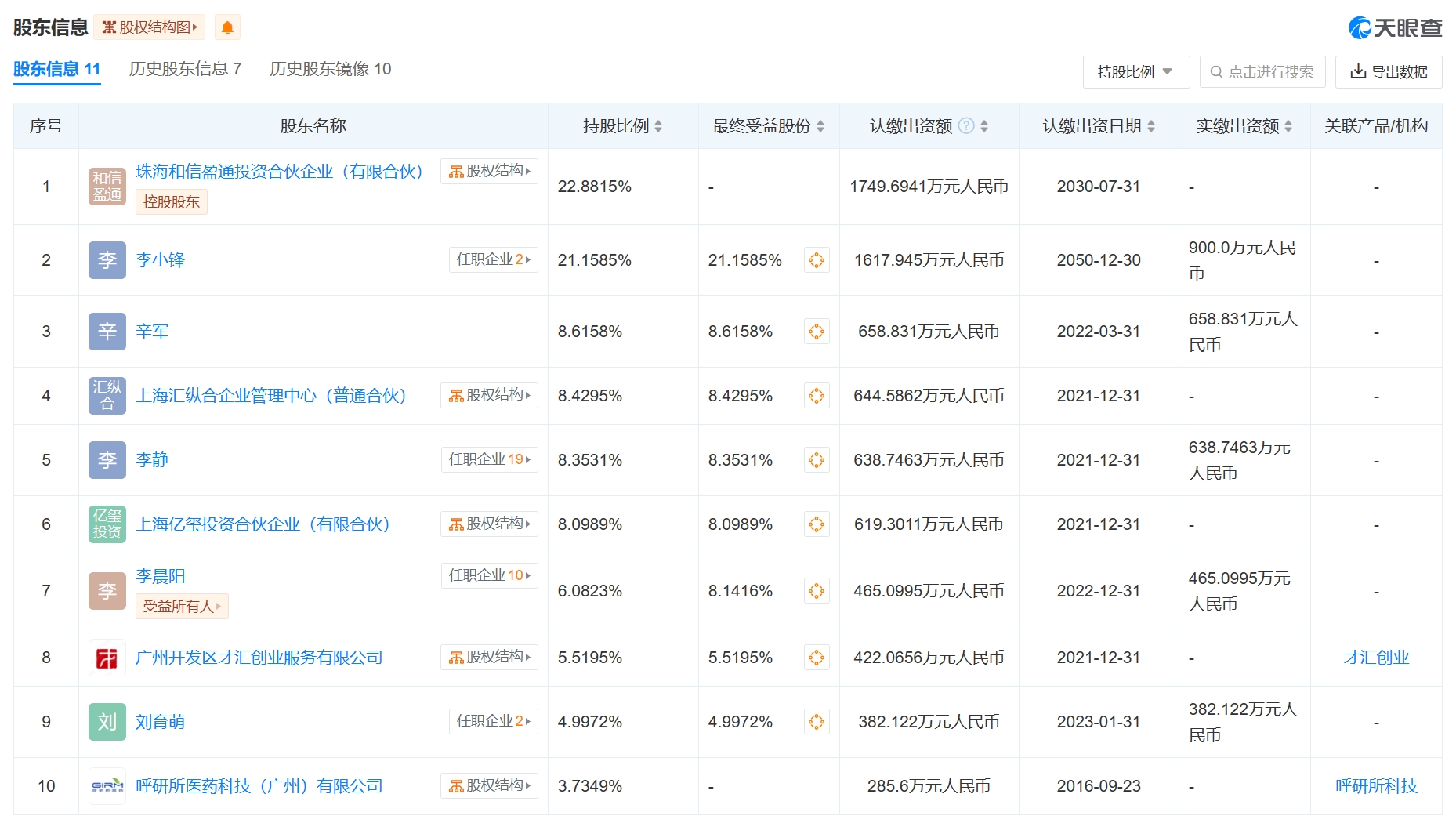Open 李小锋 shareholder link
The image size is (1456, 823).
pos(161,260)
